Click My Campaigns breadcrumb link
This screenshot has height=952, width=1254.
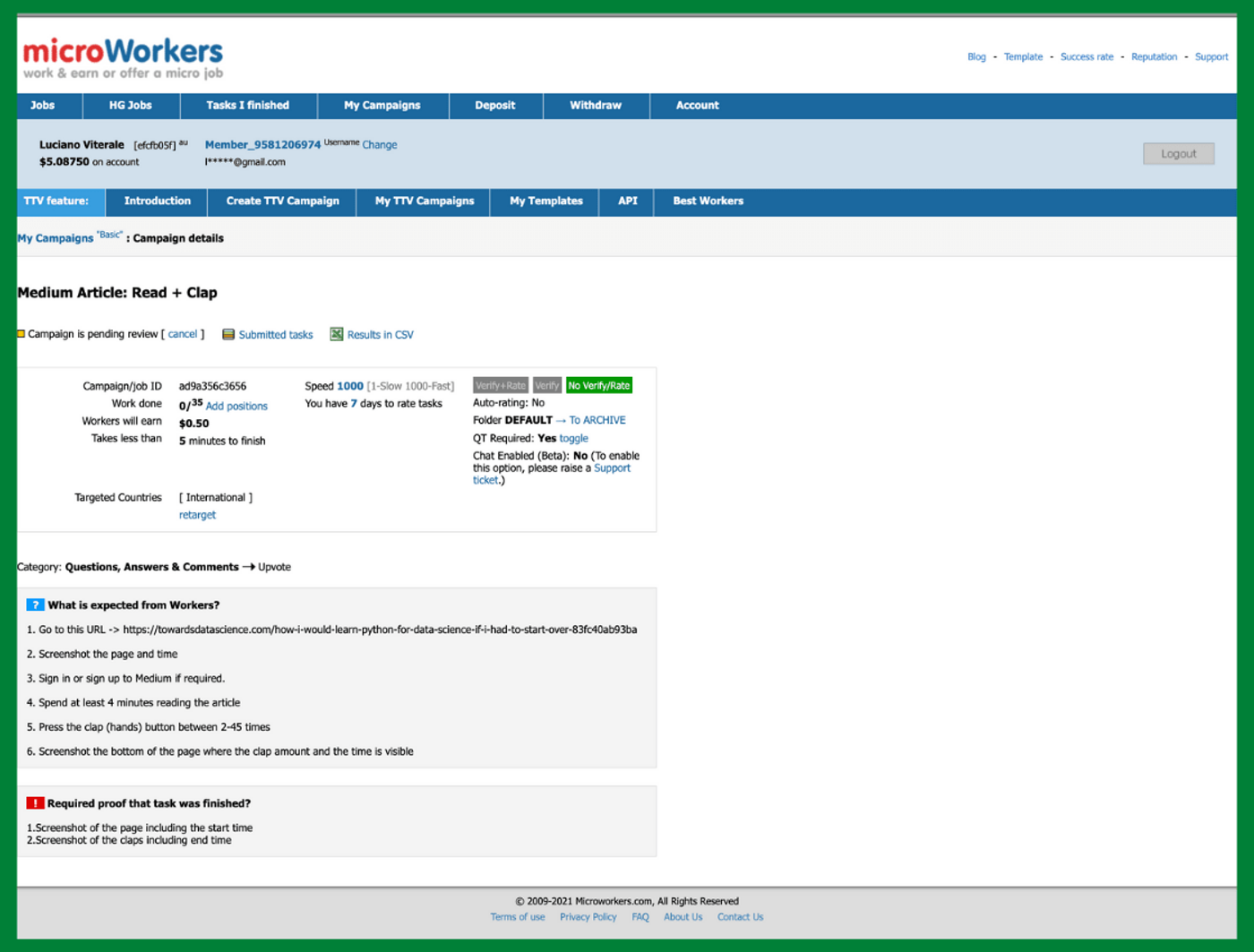[x=56, y=238]
